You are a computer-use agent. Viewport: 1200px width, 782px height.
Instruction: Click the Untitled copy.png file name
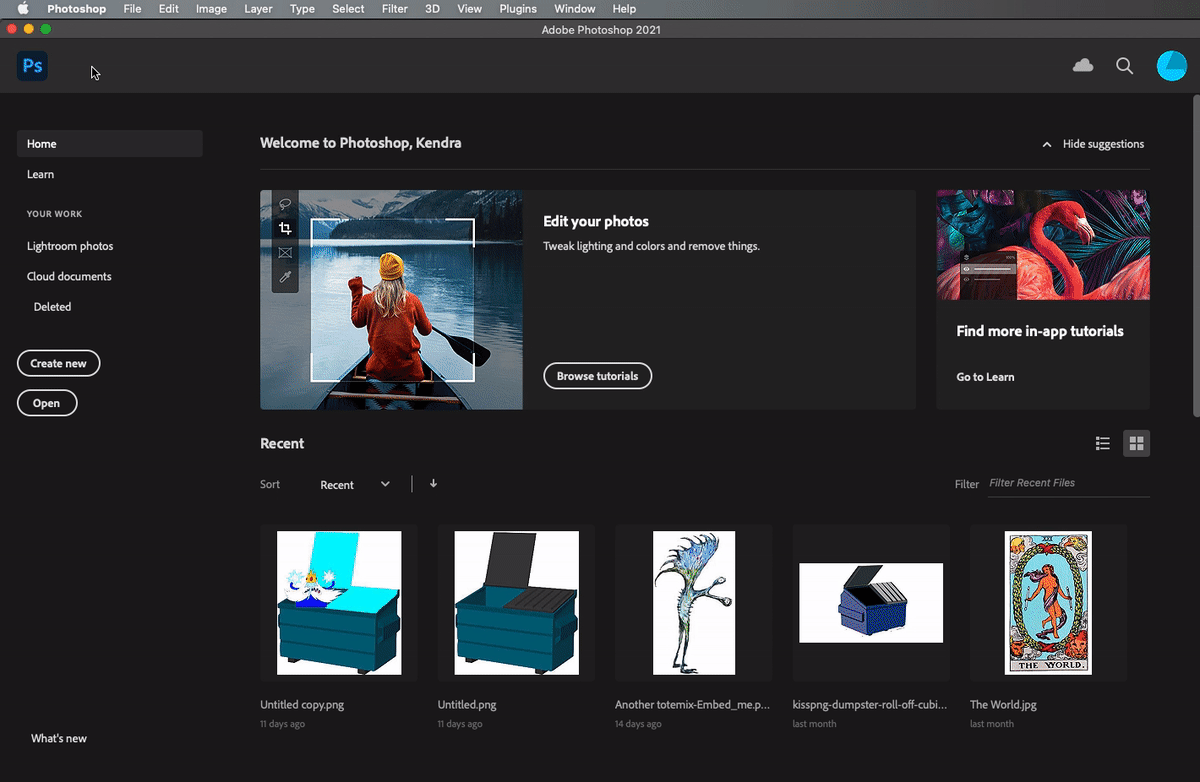(302, 705)
